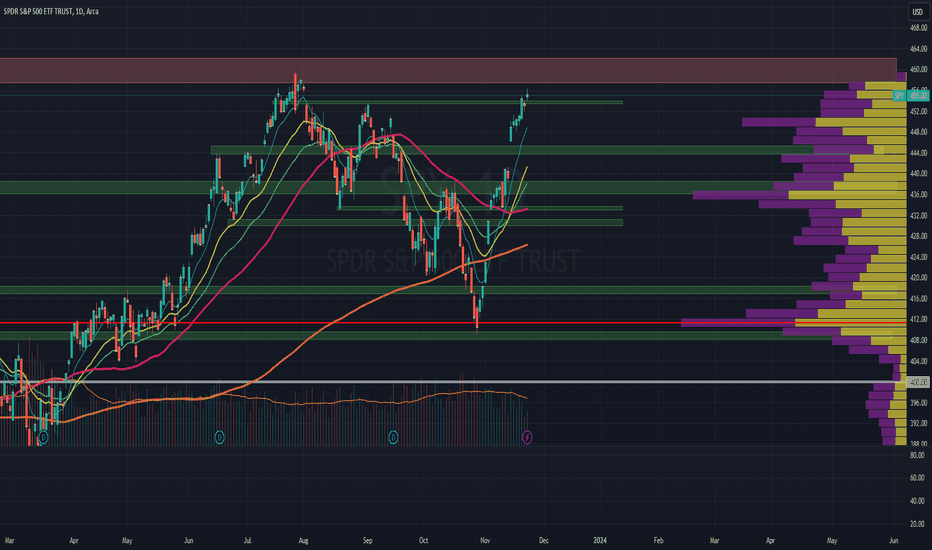Screen dimensions: 932x550
Task: Click the Feb date axis label
Action: pyautogui.click(x=659, y=540)
